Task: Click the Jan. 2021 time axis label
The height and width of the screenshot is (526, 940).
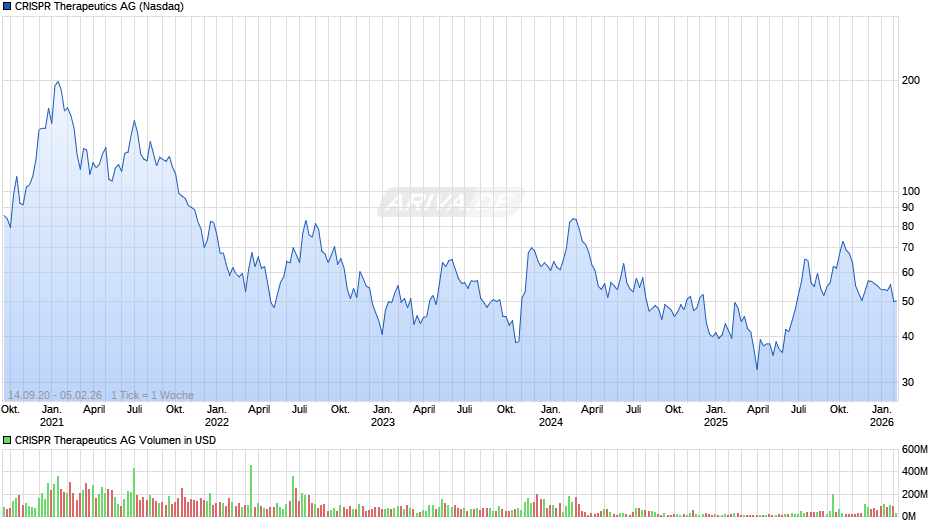Action: 52,416
